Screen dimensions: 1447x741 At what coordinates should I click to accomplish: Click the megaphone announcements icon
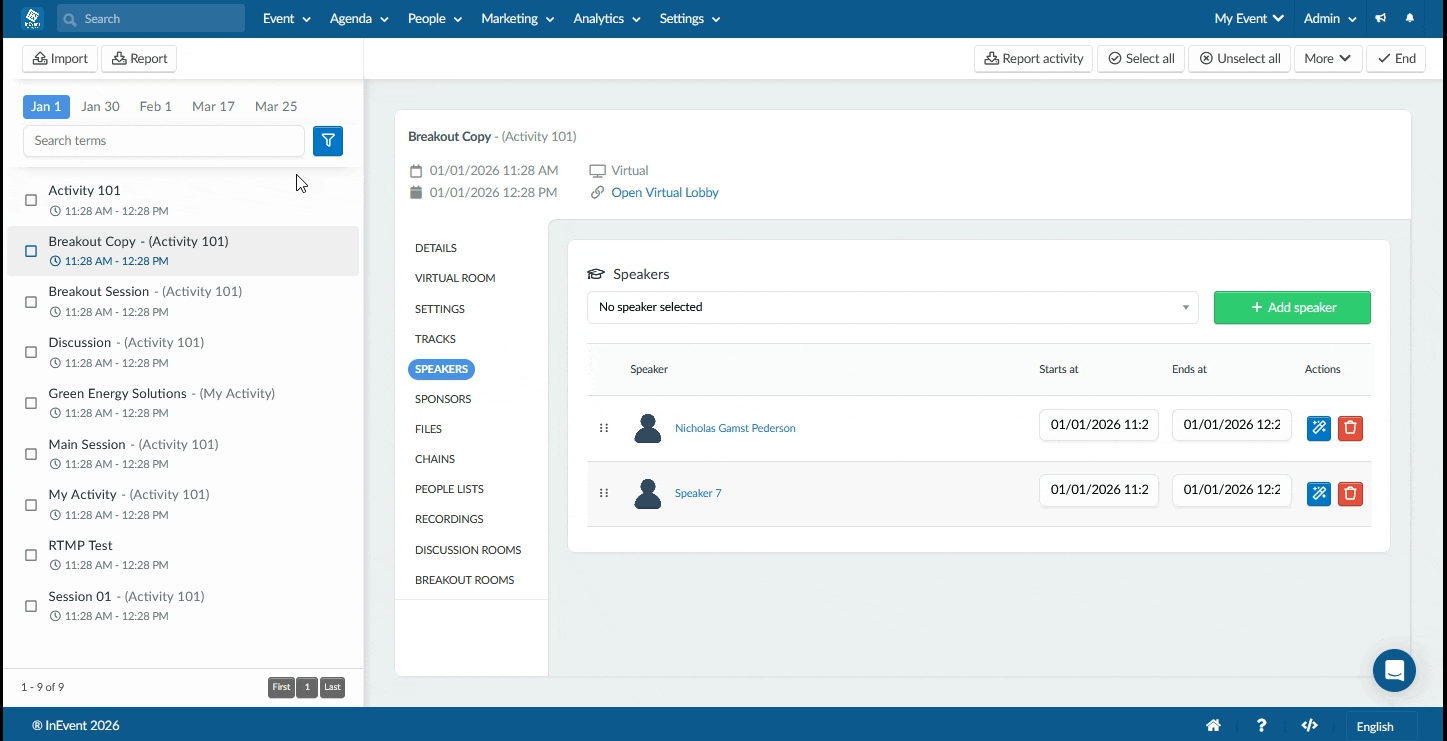(x=1381, y=18)
